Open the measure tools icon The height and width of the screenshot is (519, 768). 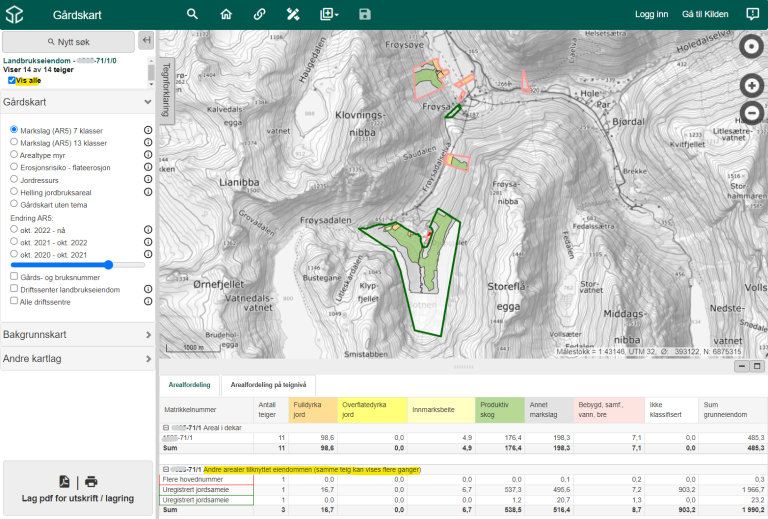[293, 14]
